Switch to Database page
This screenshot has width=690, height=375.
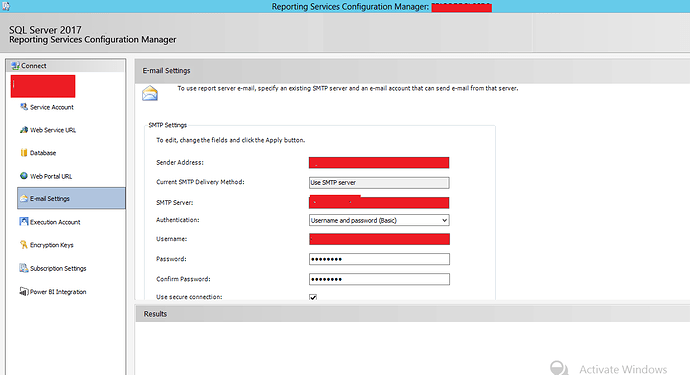point(43,153)
